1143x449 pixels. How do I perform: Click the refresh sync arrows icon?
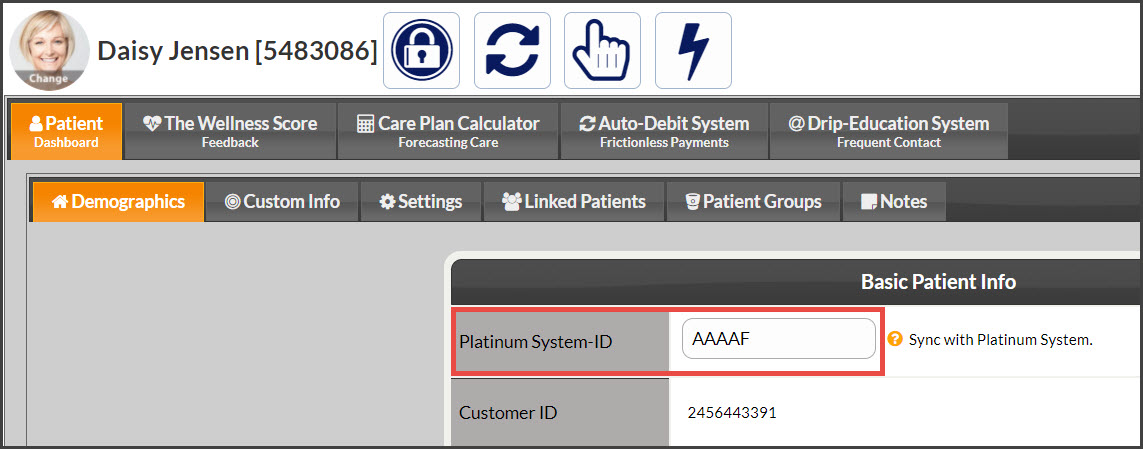tap(512, 50)
